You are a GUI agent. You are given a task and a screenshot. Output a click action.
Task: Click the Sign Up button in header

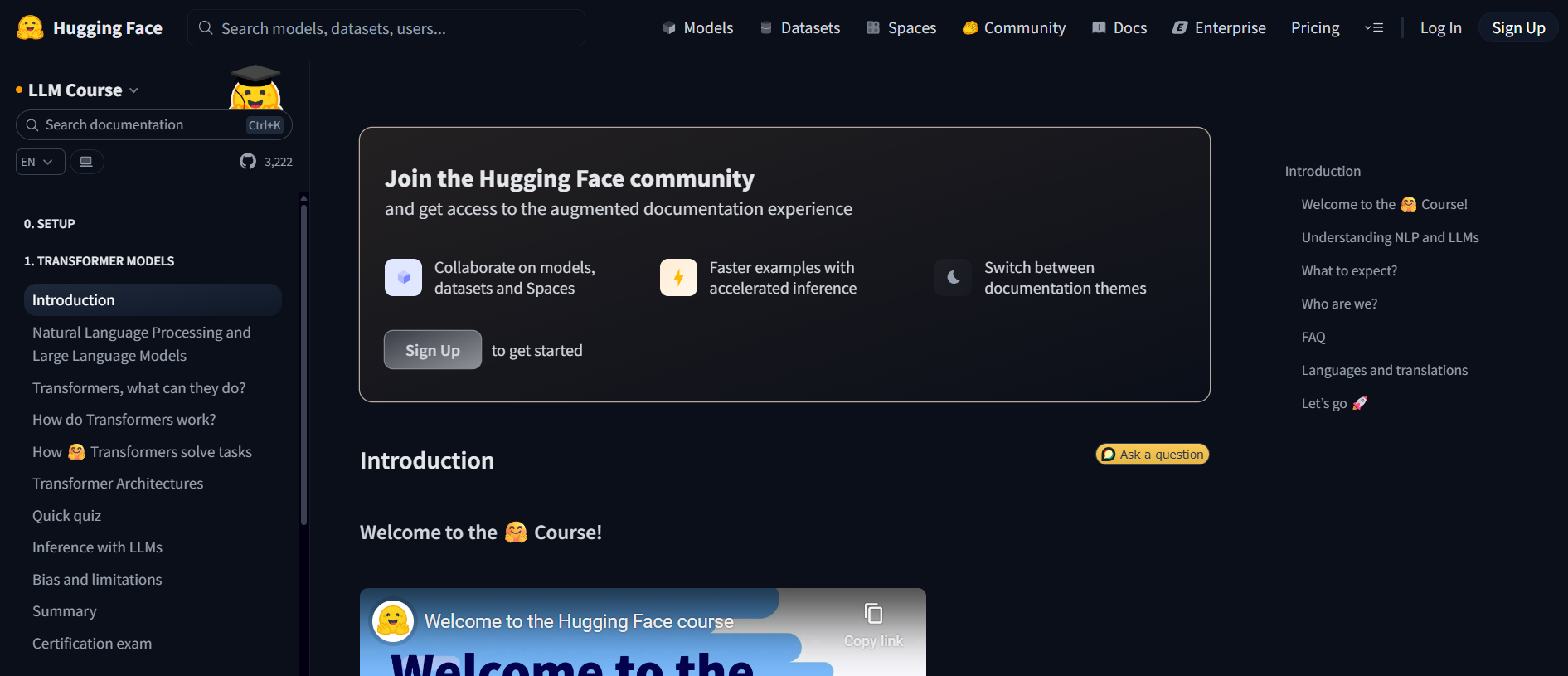[x=1518, y=28]
